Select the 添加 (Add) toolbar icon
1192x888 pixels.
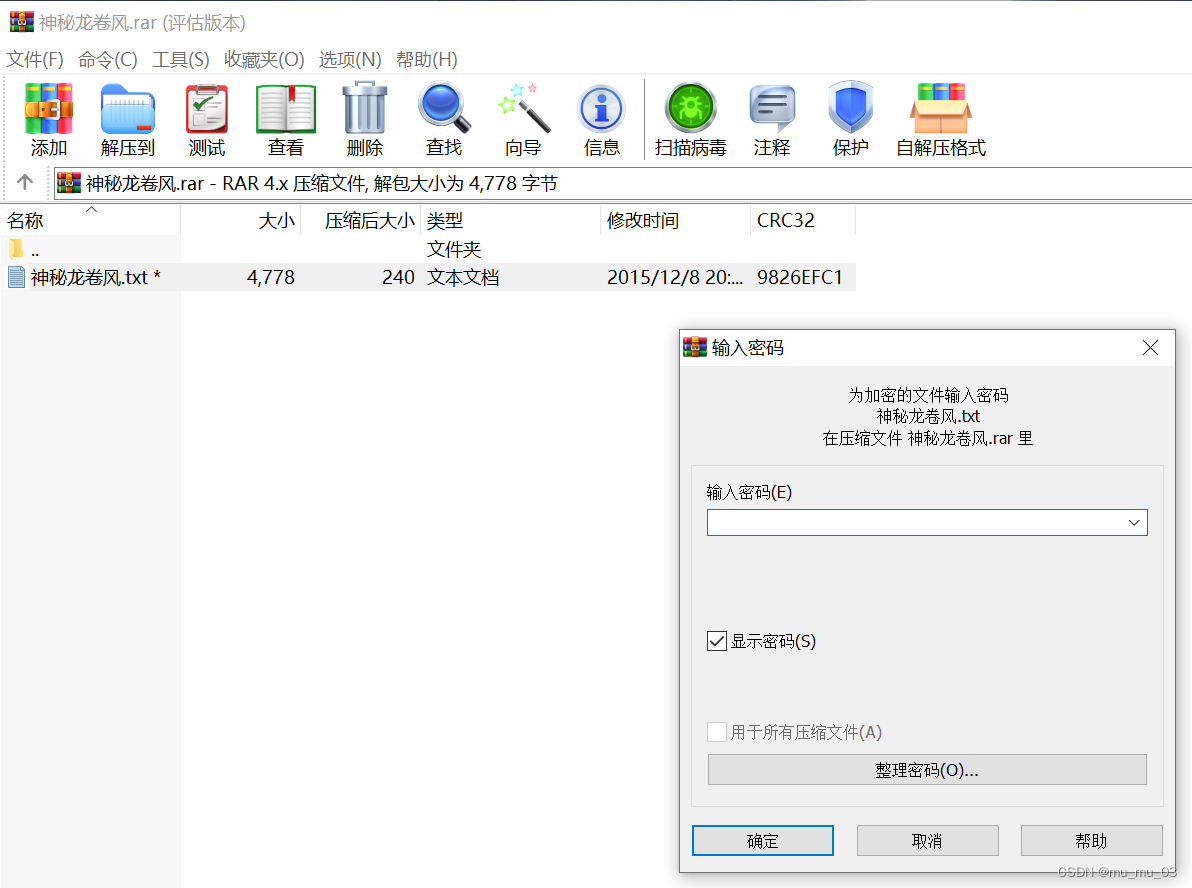pyautogui.click(x=47, y=117)
